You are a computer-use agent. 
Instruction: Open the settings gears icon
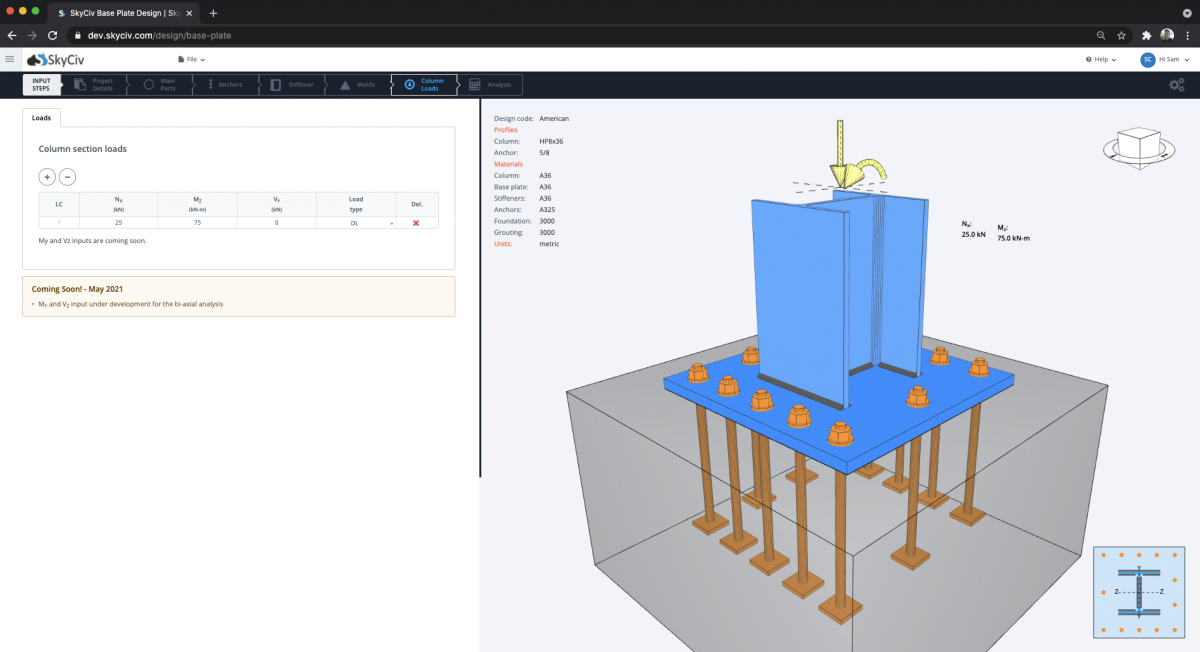[x=1177, y=85]
